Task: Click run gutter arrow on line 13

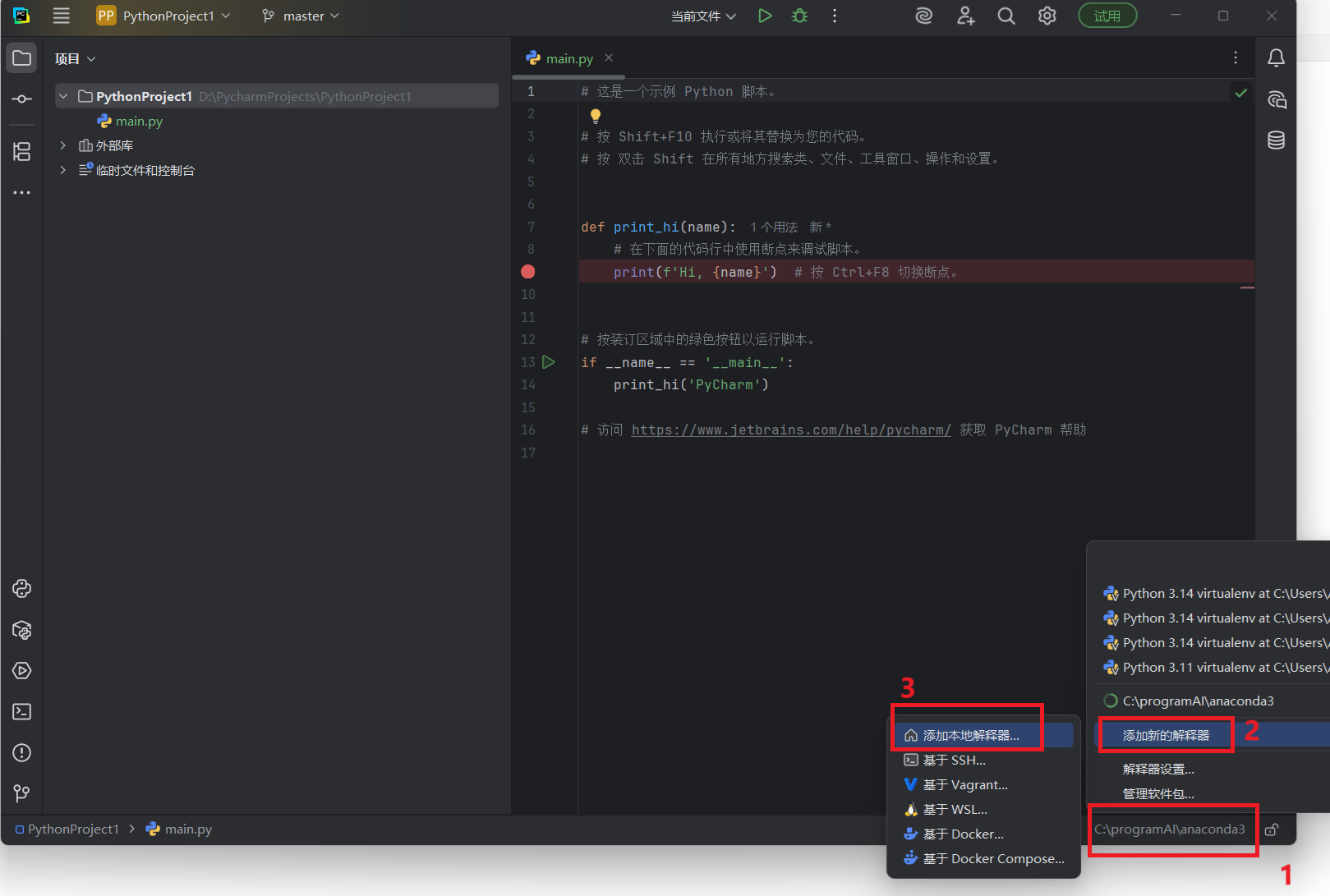Action: (x=549, y=362)
